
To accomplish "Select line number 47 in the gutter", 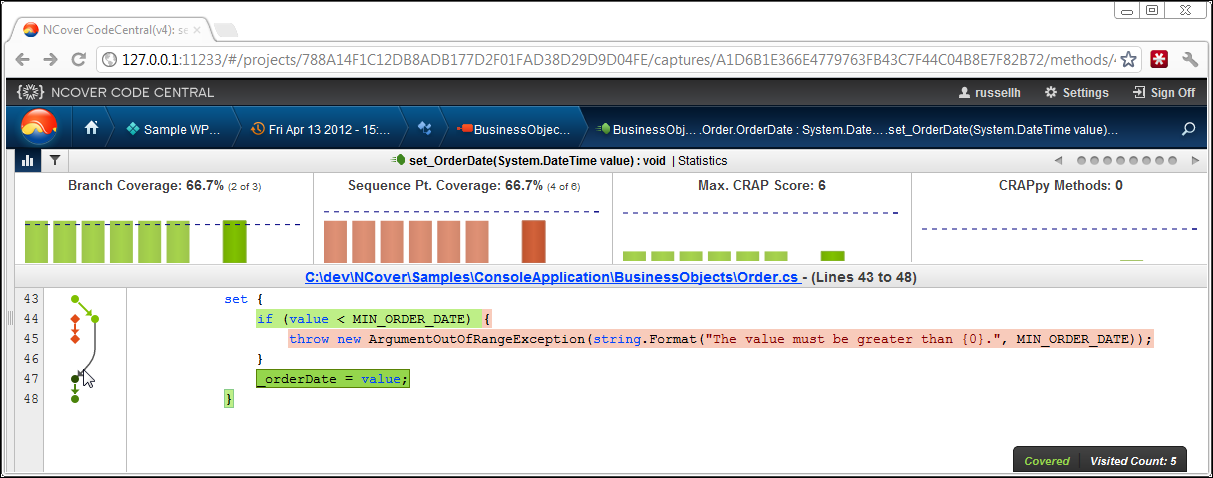I will (30, 378).
